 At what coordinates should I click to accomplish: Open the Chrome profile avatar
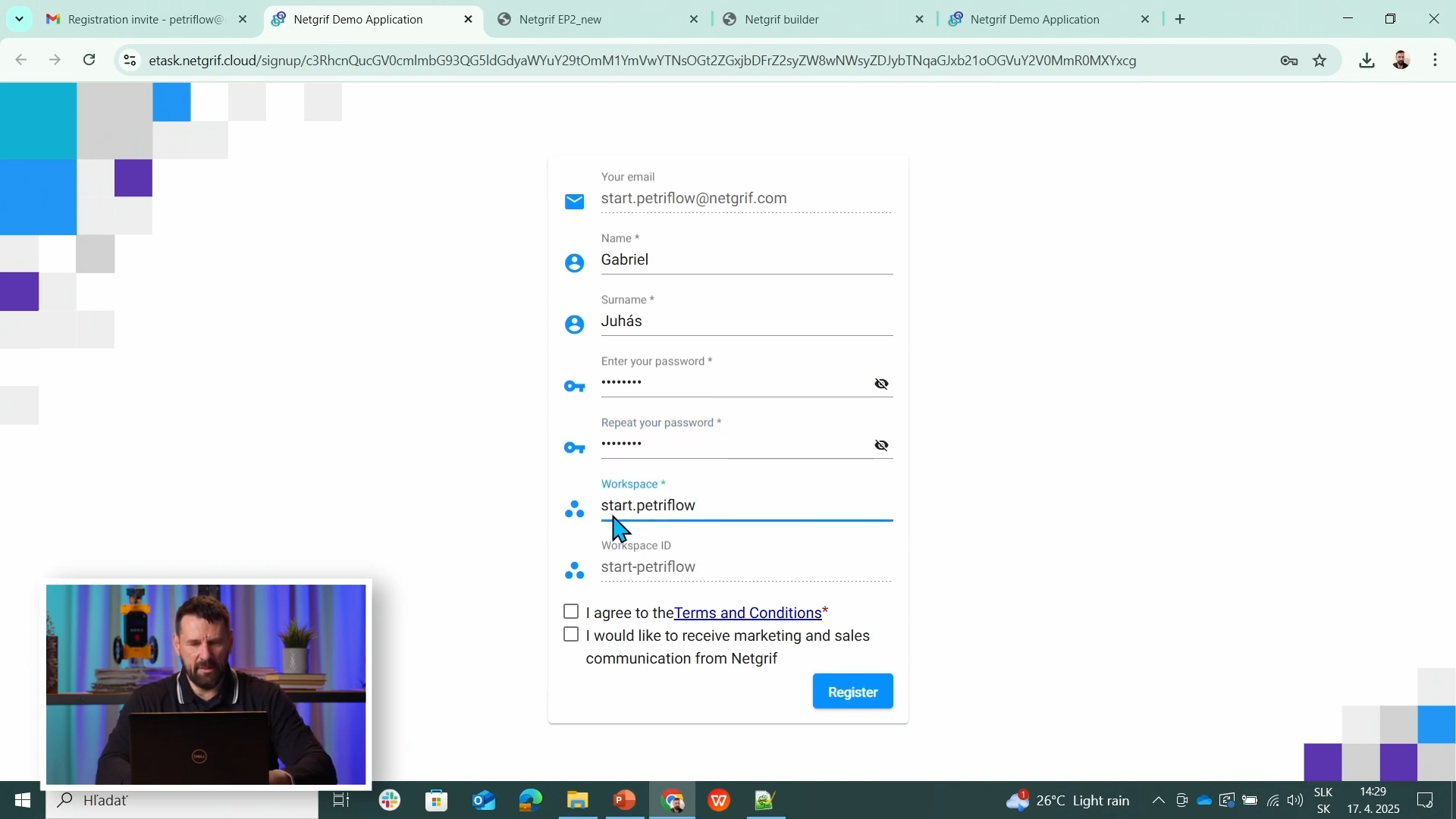1401,60
